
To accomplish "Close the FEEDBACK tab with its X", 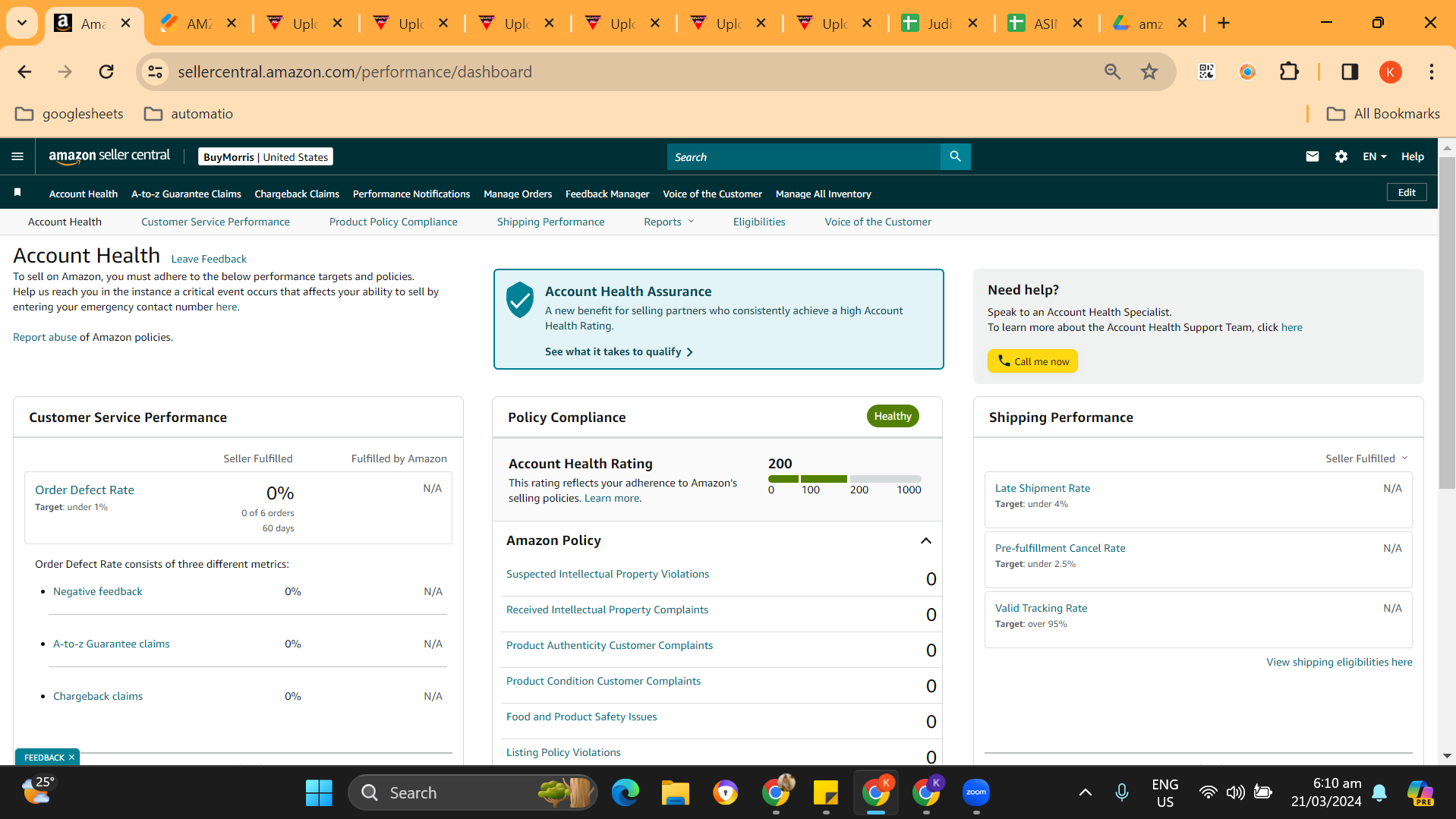I will click(x=71, y=758).
